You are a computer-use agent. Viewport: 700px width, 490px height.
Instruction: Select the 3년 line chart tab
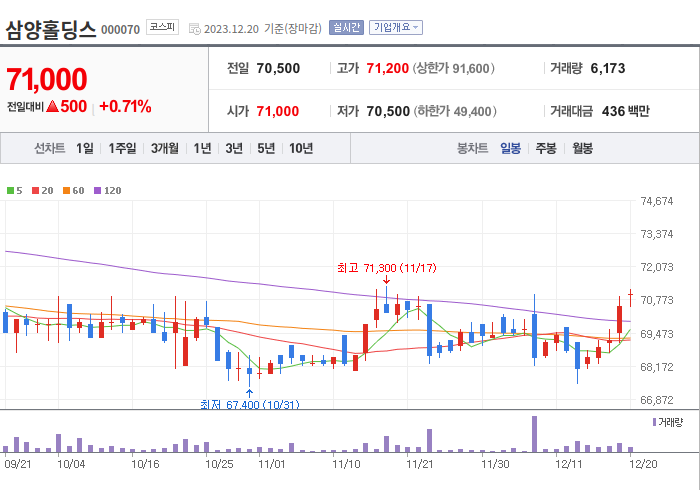coord(234,148)
